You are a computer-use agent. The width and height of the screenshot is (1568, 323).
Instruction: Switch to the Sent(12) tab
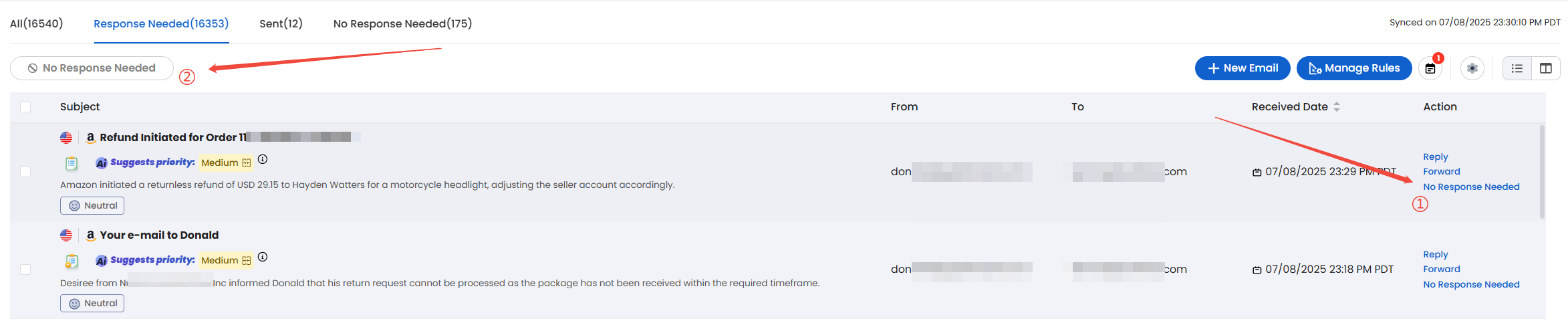[x=281, y=23]
